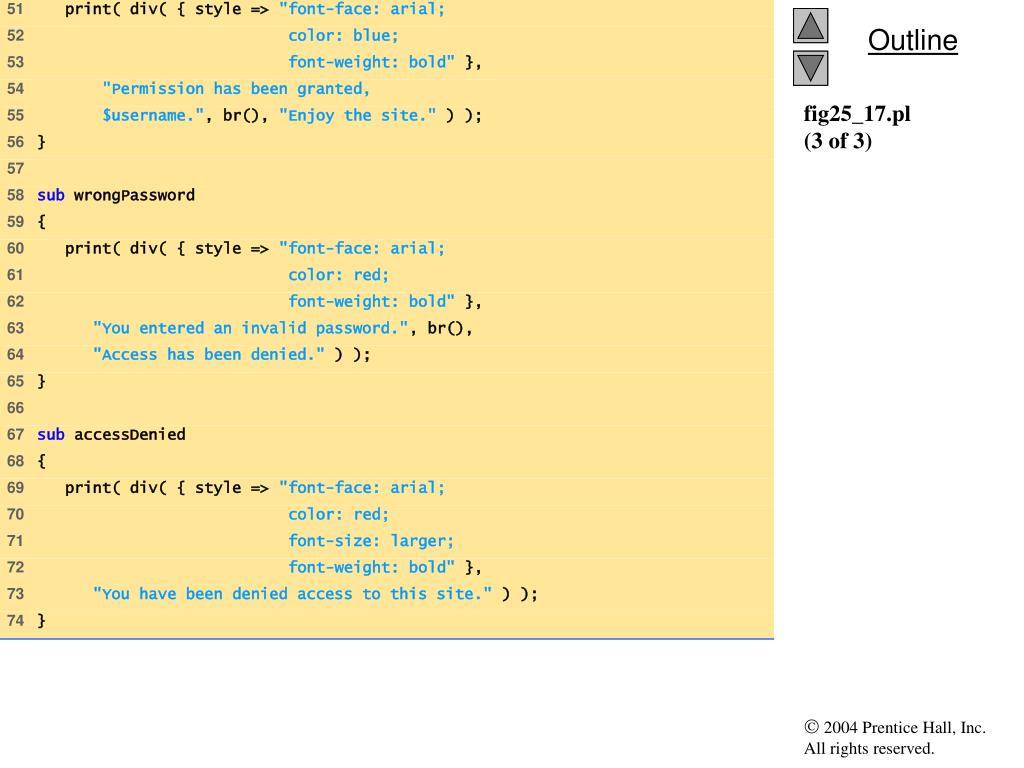The width and height of the screenshot is (1024, 768).
Task: Click the sub accessDenied declaration
Action: click(x=111, y=434)
